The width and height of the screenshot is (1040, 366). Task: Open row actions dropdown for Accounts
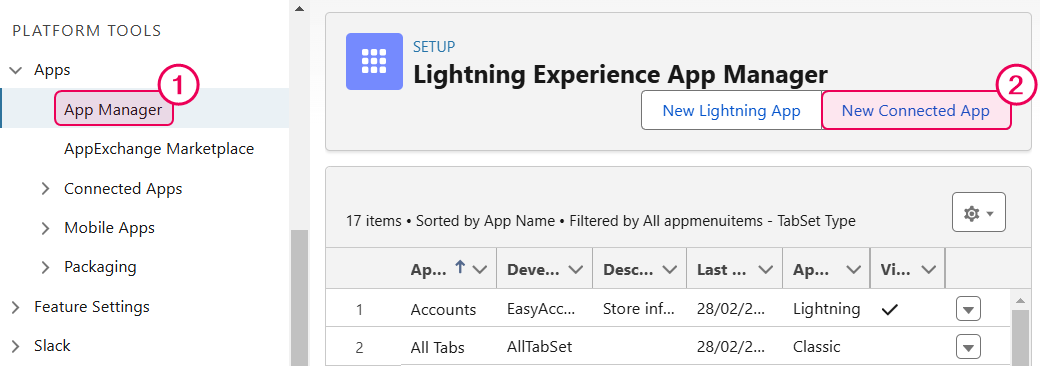[968, 309]
